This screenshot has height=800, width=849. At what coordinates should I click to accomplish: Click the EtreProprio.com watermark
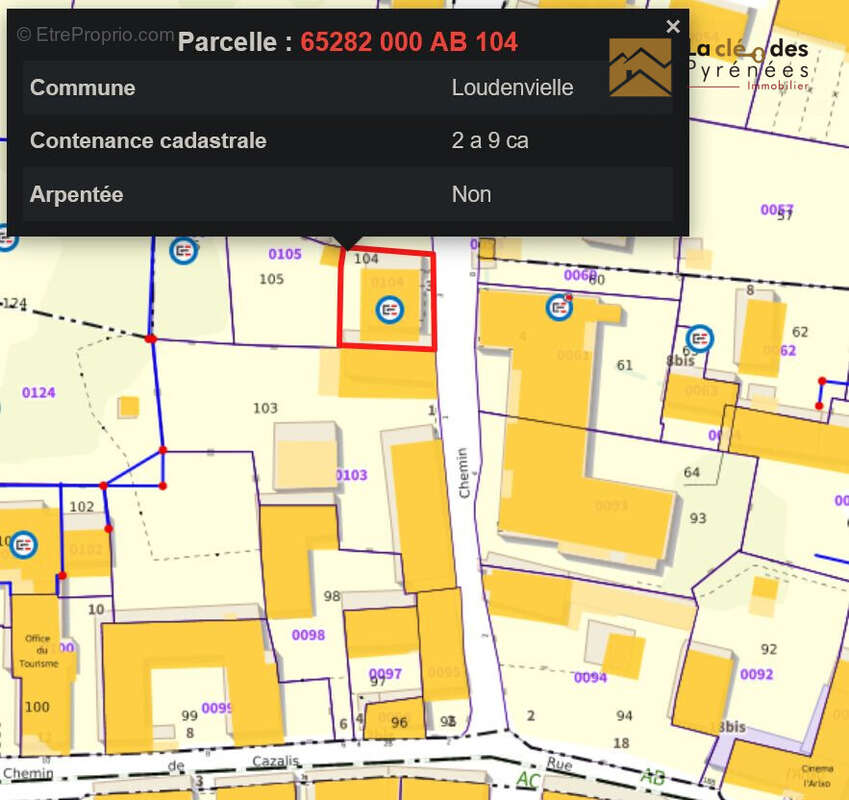coord(95,35)
